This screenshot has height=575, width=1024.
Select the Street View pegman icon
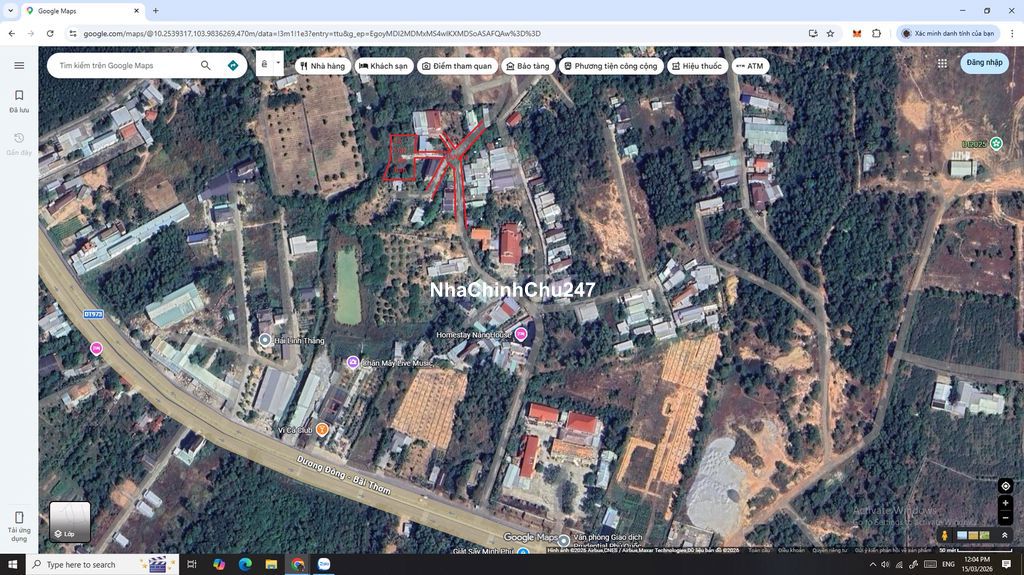(x=944, y=535)
